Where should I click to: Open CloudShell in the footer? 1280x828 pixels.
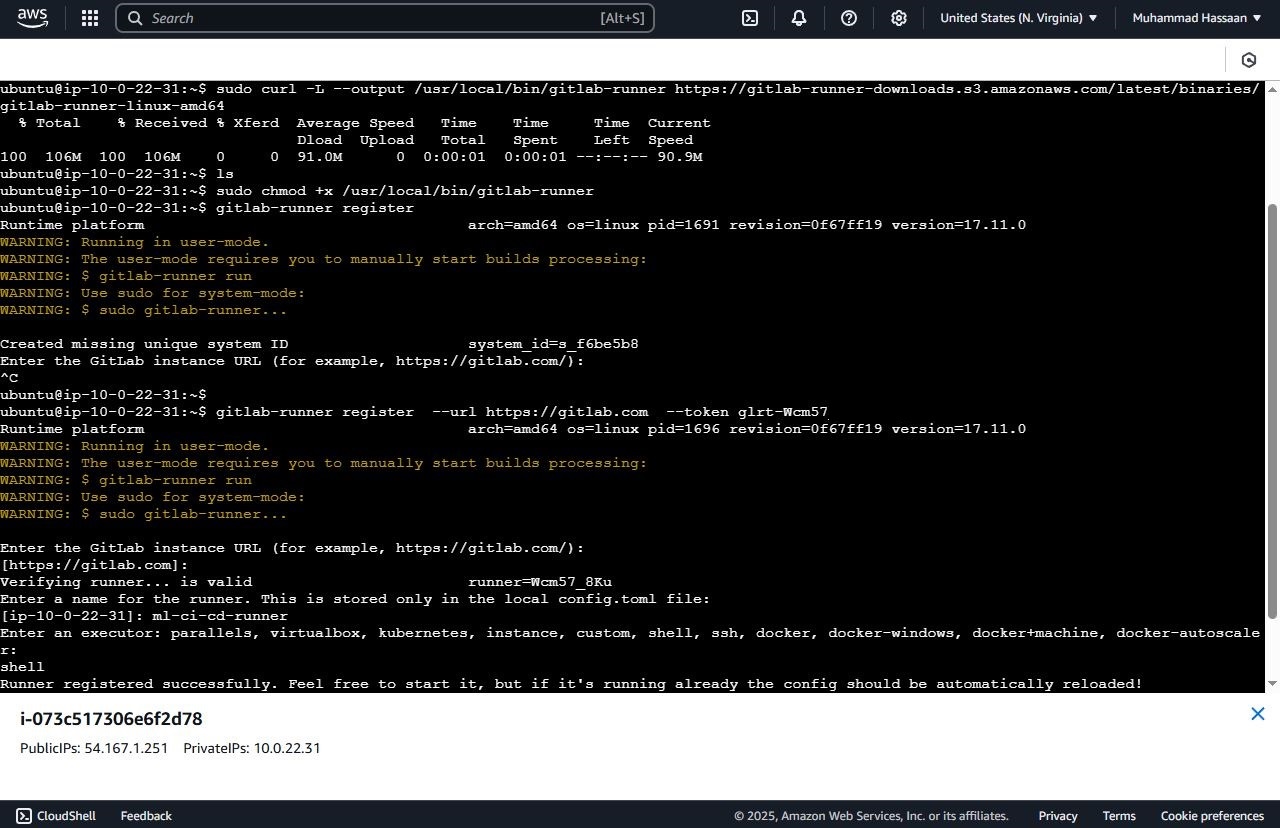click(x=56, y=816)
